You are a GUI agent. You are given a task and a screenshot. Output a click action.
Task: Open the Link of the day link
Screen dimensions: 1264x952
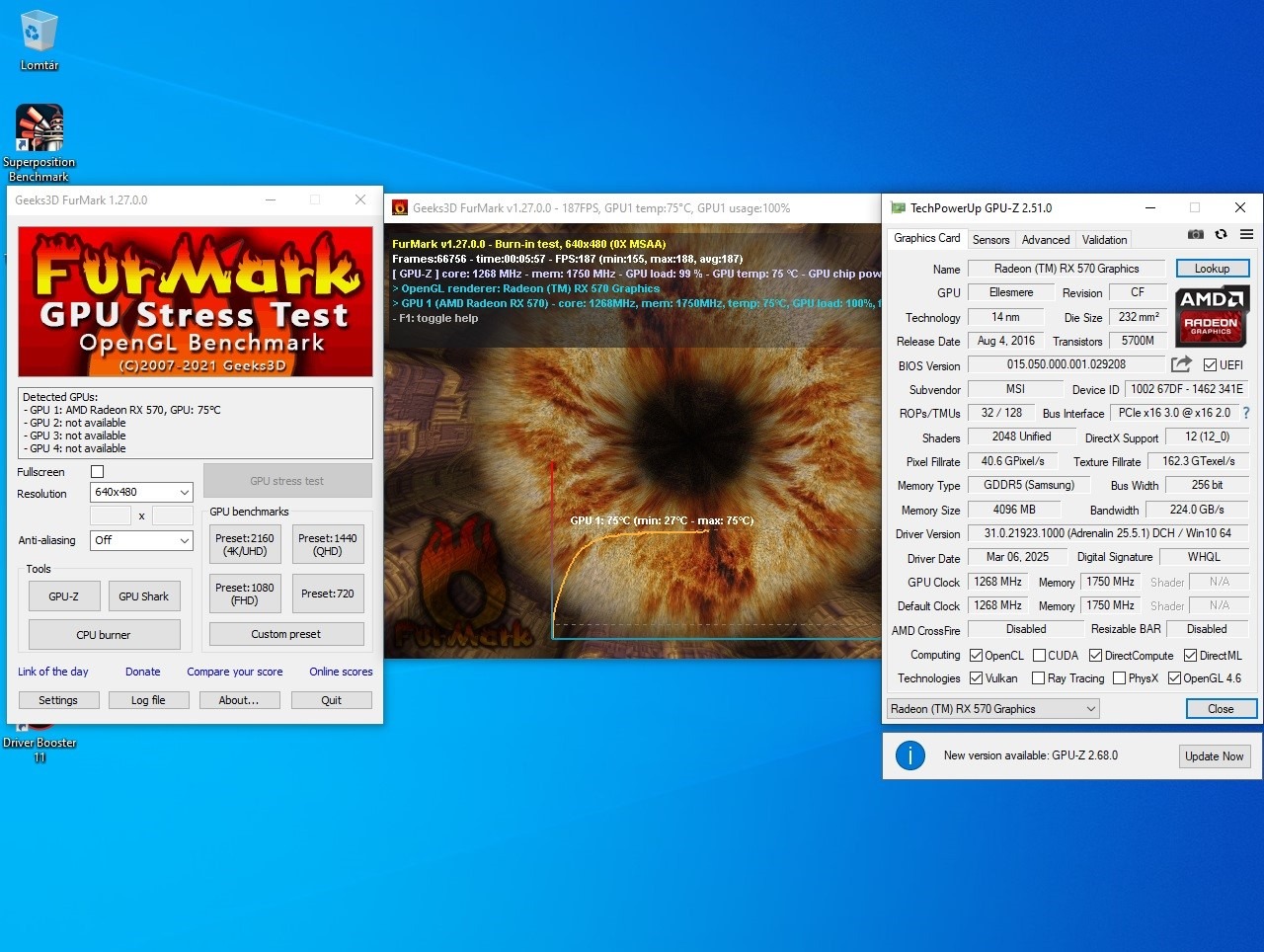[x=53, y=672]
